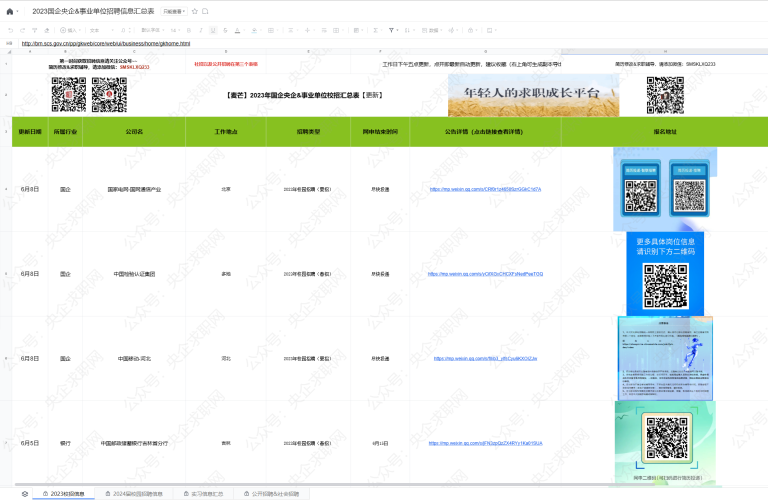Expand the 插入 insert dropdown
Screen dimensions: 768x500
[70, 30]
